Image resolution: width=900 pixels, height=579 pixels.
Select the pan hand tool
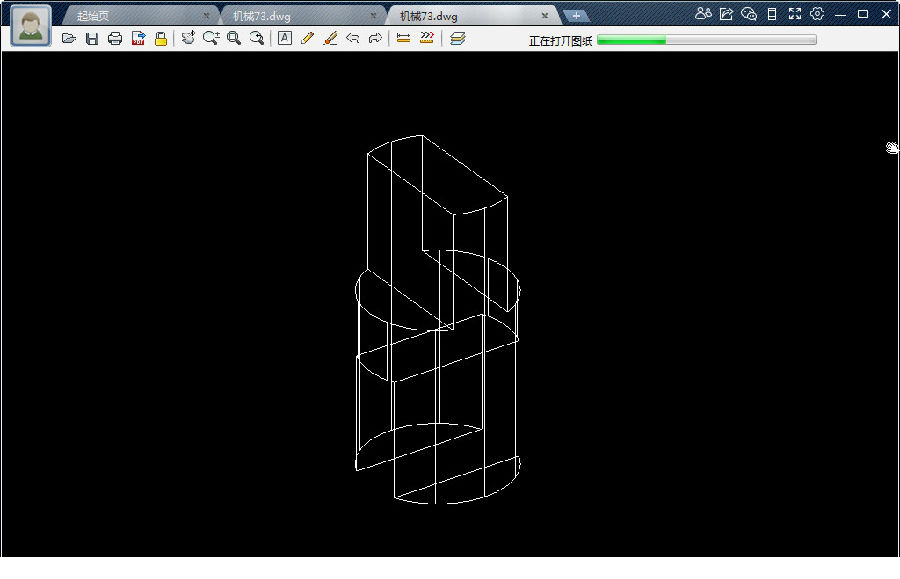[188, 38]
